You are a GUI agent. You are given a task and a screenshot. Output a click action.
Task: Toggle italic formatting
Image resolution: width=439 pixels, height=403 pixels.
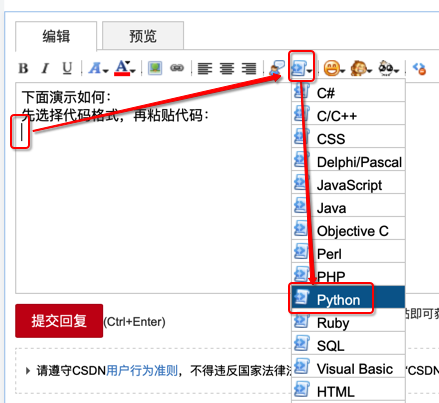[x=45, y=68]
